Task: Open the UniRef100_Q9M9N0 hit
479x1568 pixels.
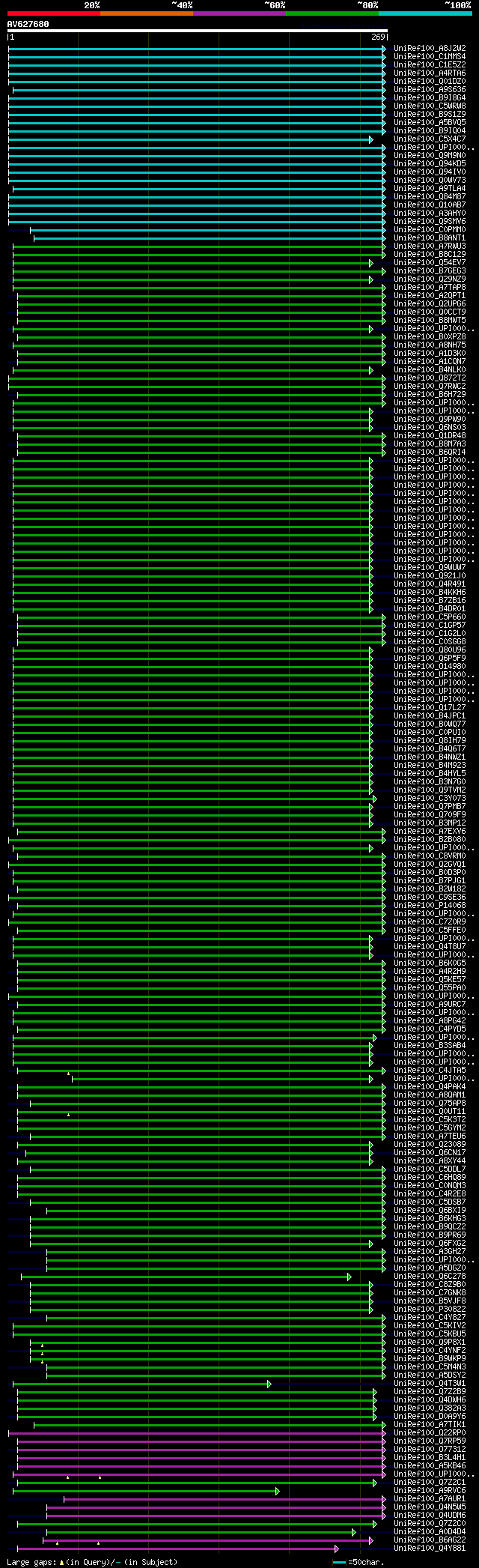Action: [x=430, y=156]
